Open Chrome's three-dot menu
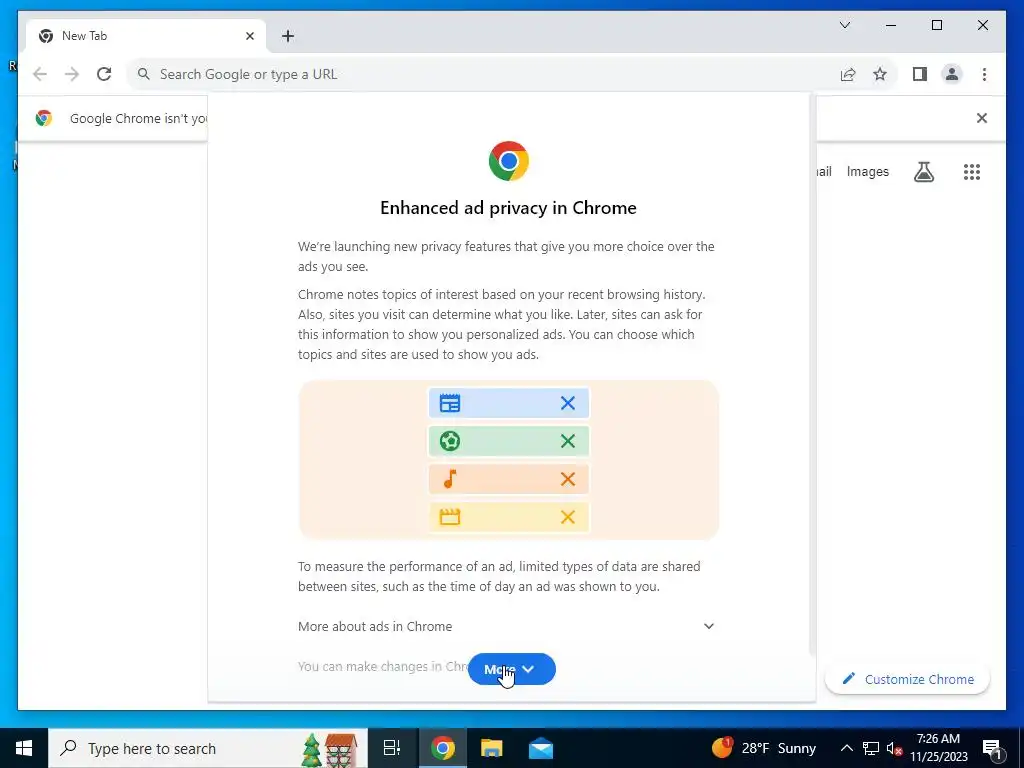 point(984,74)
